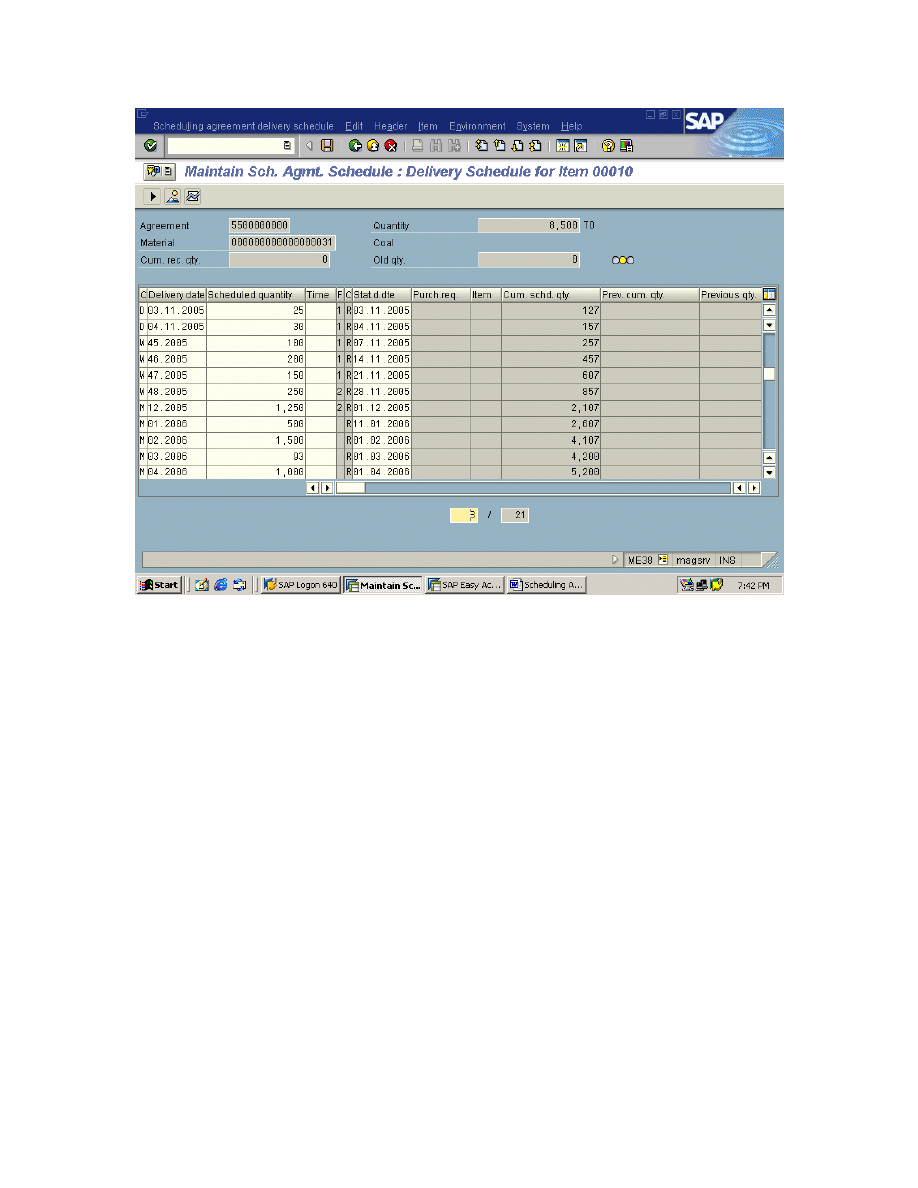Click the table scroll down arrow
The image size is (918, 1188).
point(769,472)
